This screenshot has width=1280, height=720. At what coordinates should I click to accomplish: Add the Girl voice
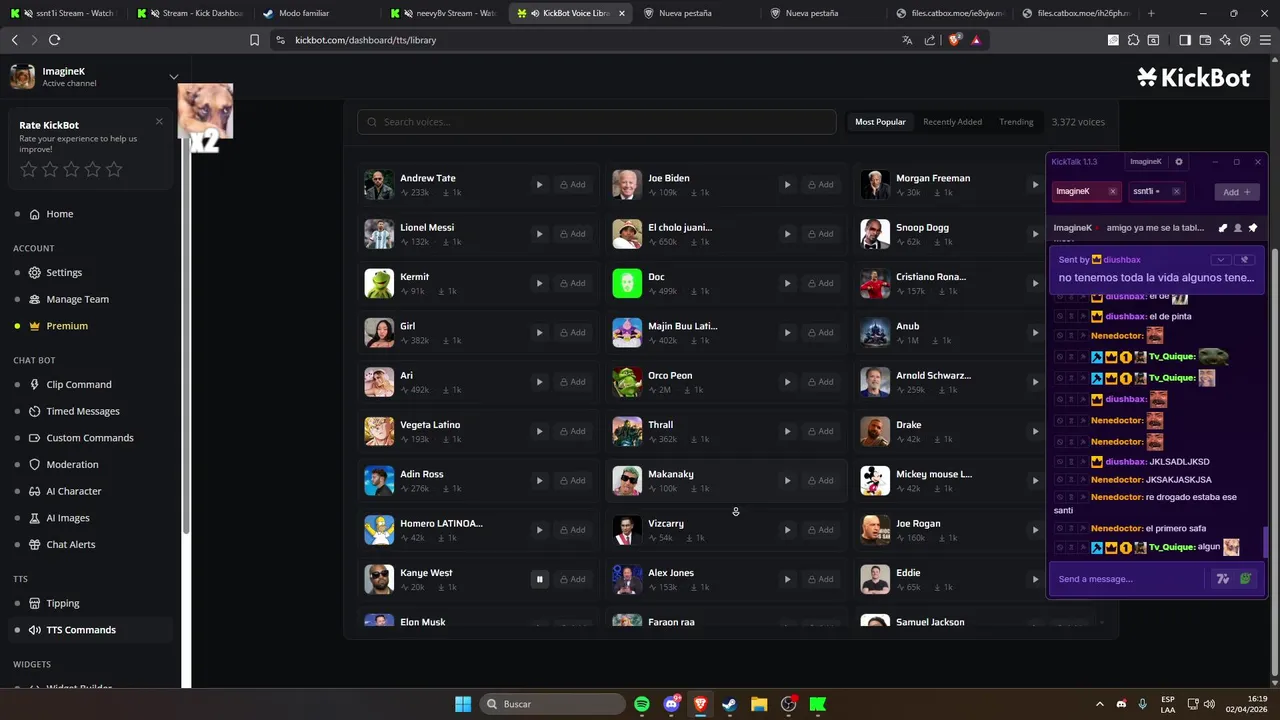[x=573, y=332]
